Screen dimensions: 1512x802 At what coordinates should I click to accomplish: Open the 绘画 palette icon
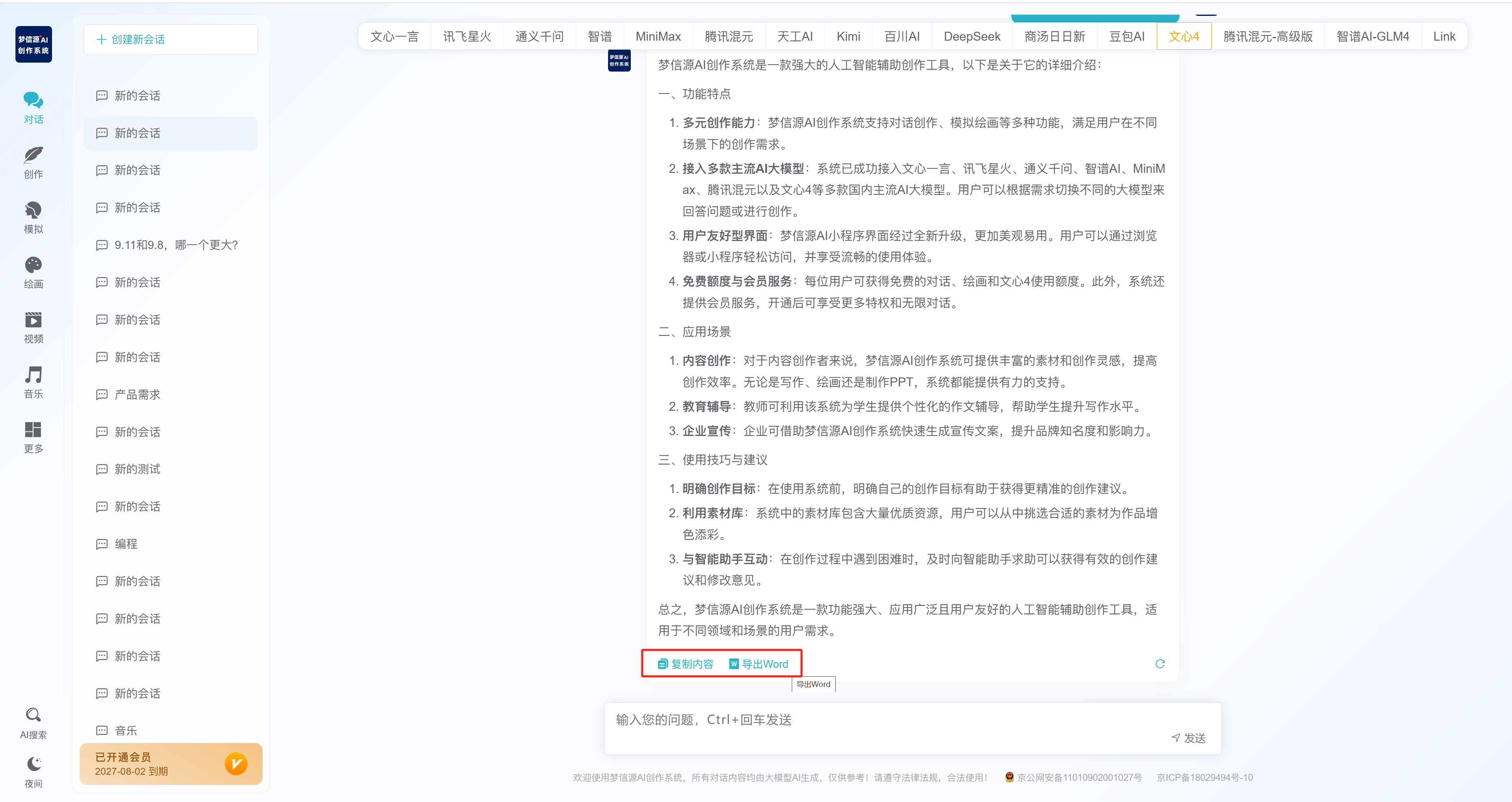pyautogui.click(x=33, y=266)
